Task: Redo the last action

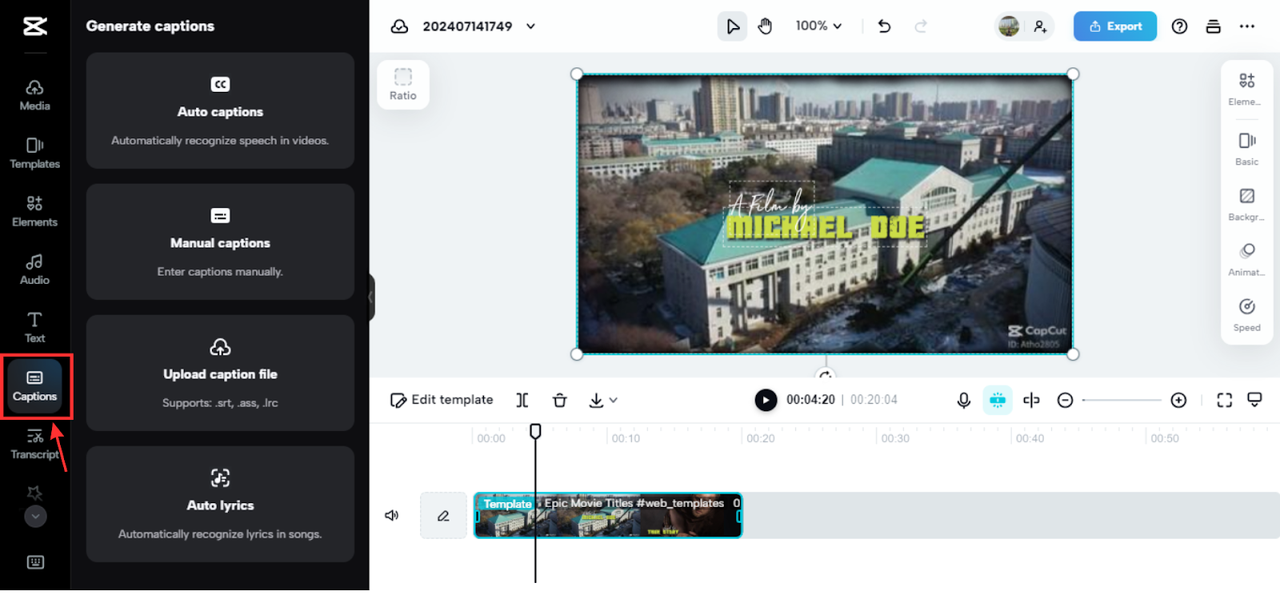Action: point(921,27)
